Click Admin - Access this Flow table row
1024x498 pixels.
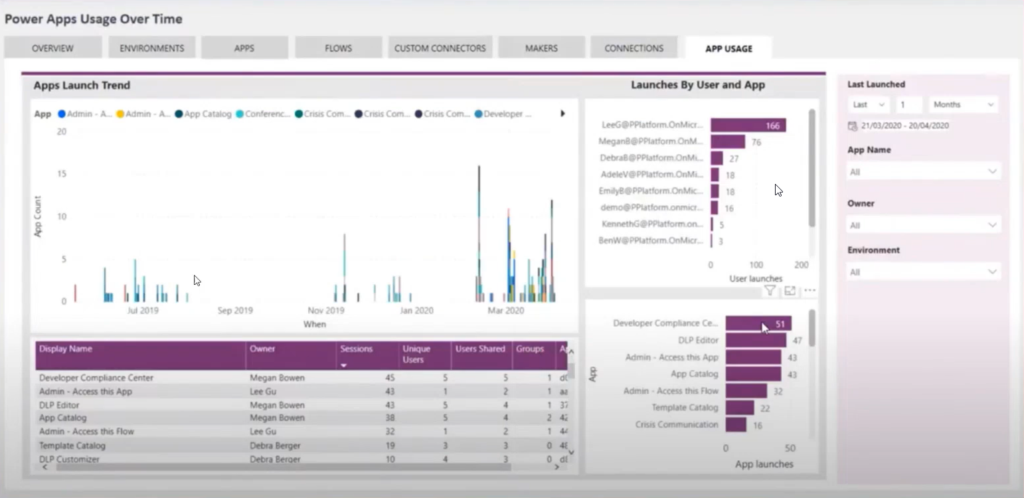click(300, 431)
